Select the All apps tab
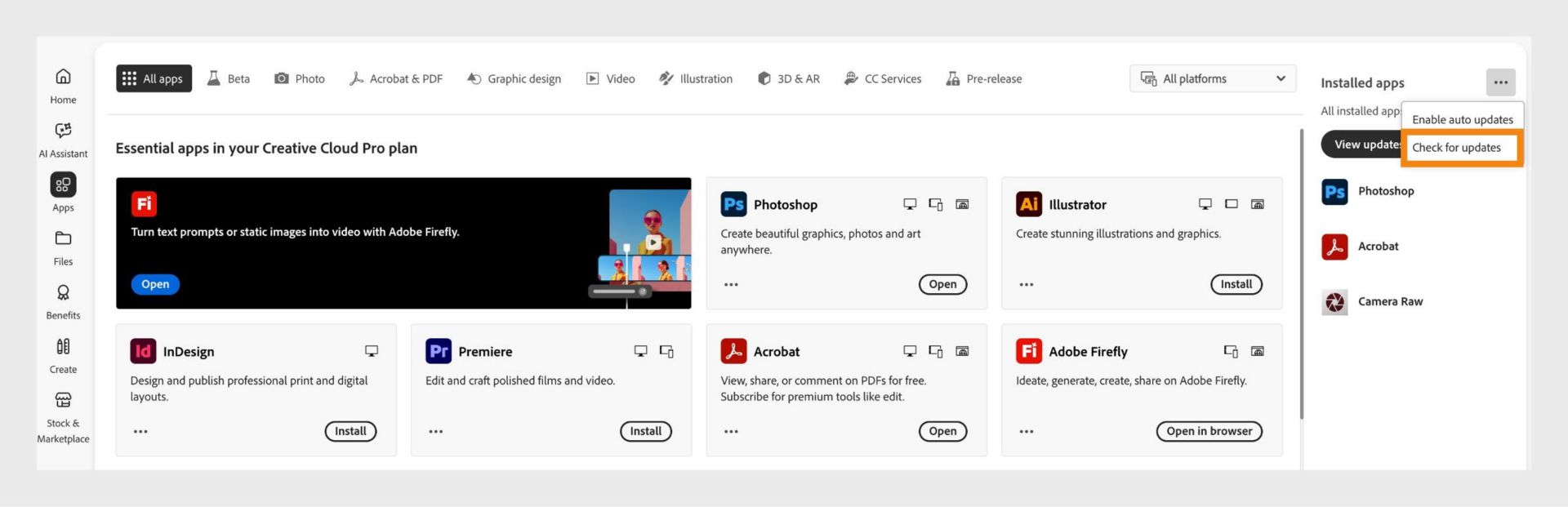This screenshot has width=1568, height=507. coord(154,78)
